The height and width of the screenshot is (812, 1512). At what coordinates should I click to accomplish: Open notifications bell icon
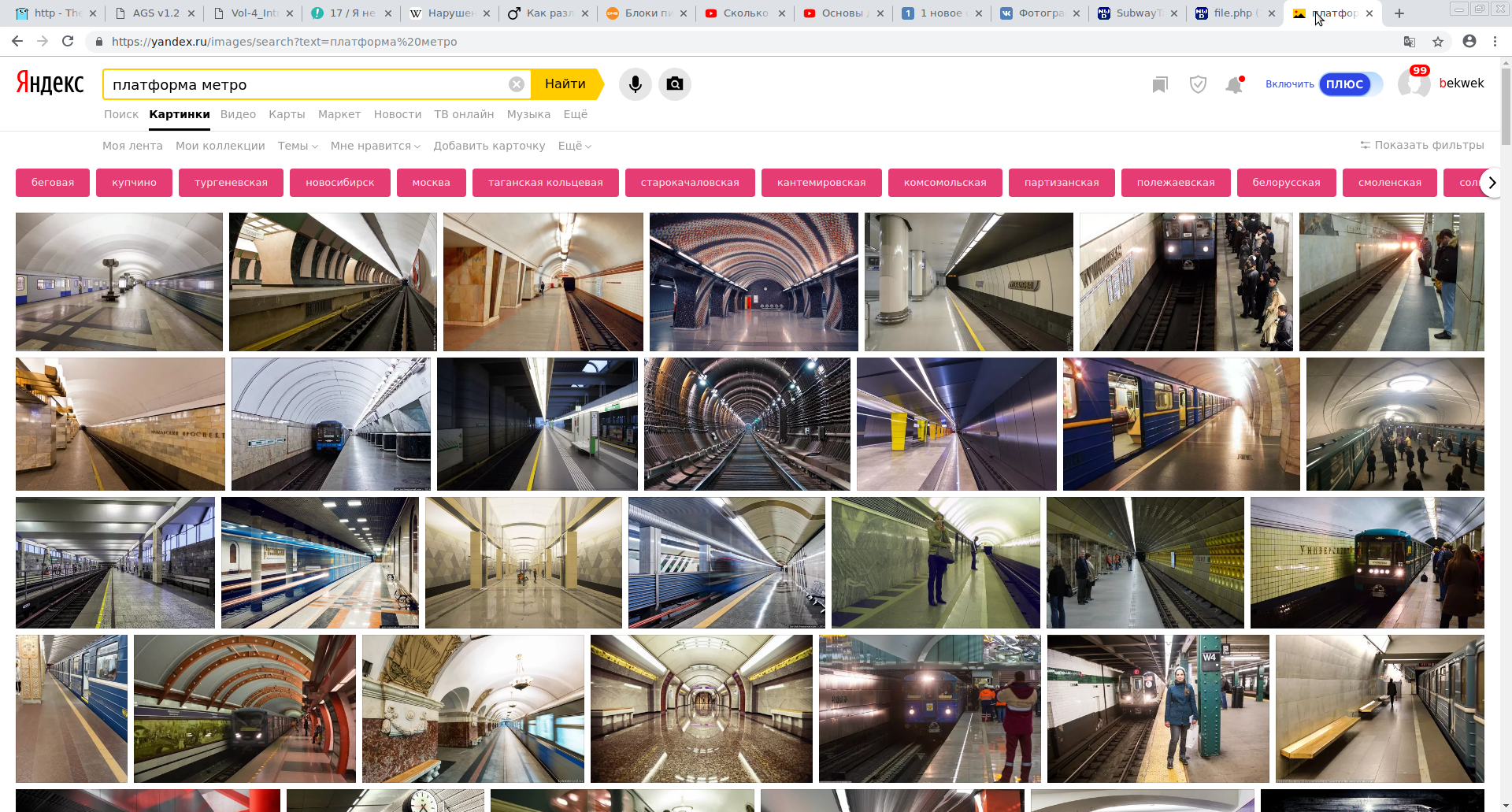pos(1234,85)
